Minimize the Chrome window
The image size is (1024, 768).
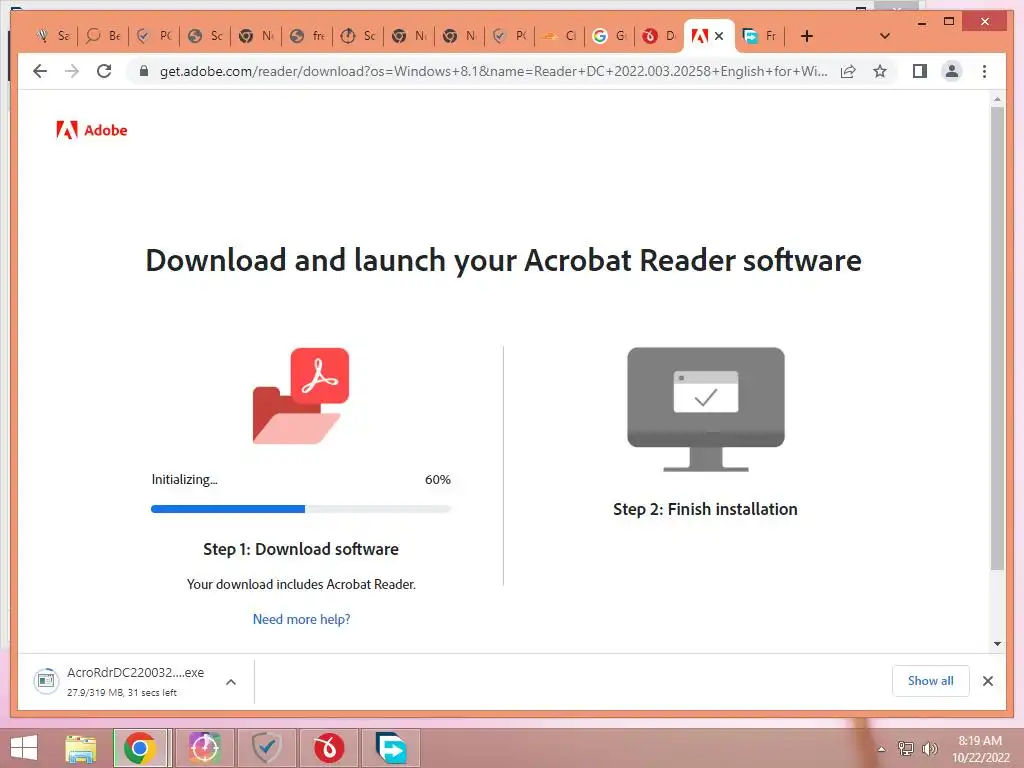coord(921,22)
